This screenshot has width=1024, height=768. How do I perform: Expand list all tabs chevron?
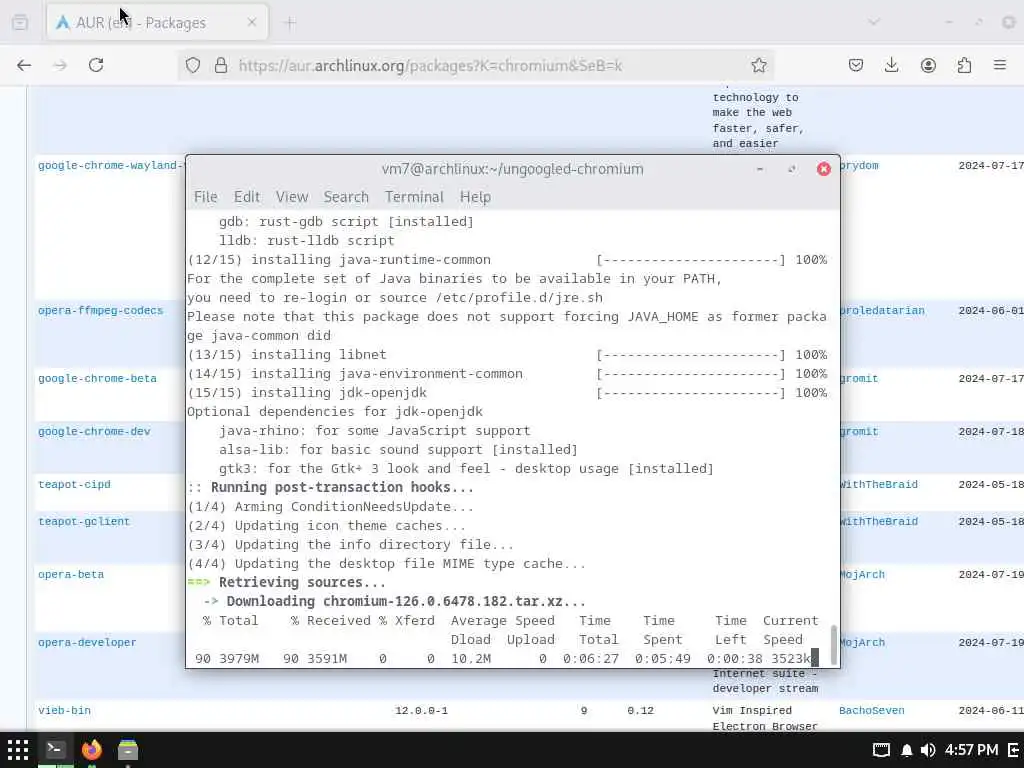pyautogui.click(x=874, y=23)
